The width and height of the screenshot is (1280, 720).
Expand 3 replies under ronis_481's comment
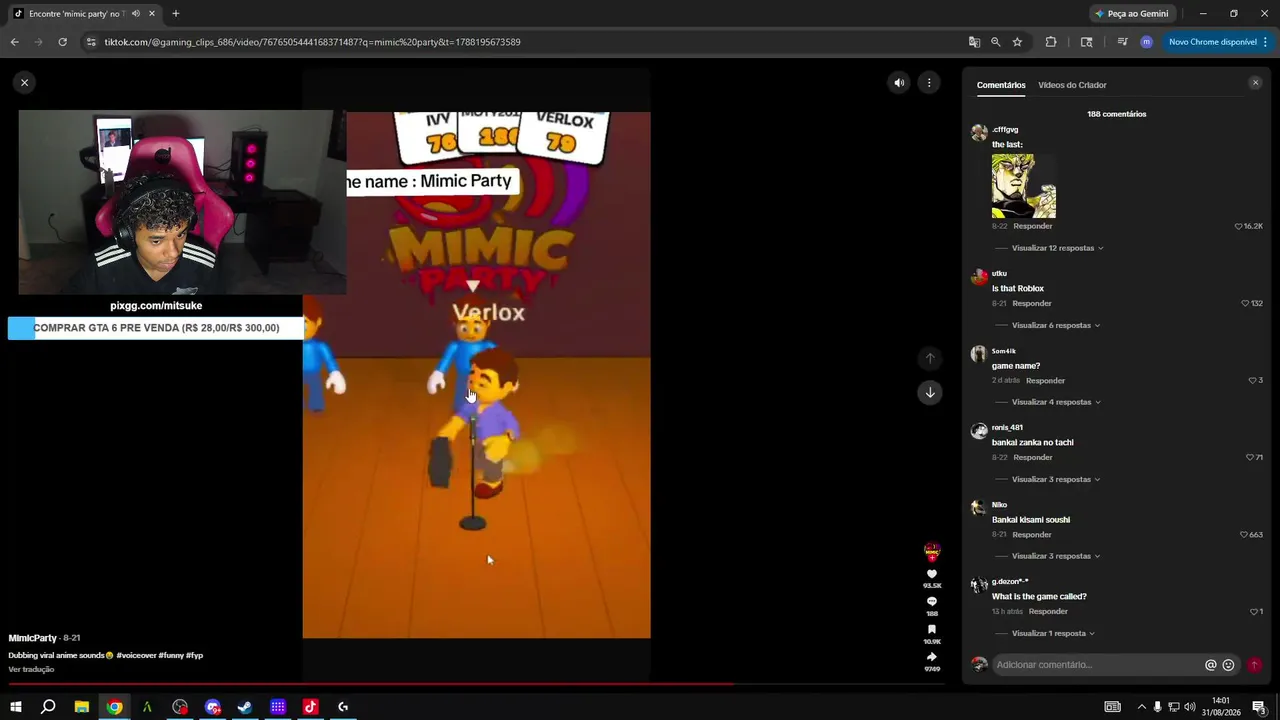(1056, 479)
